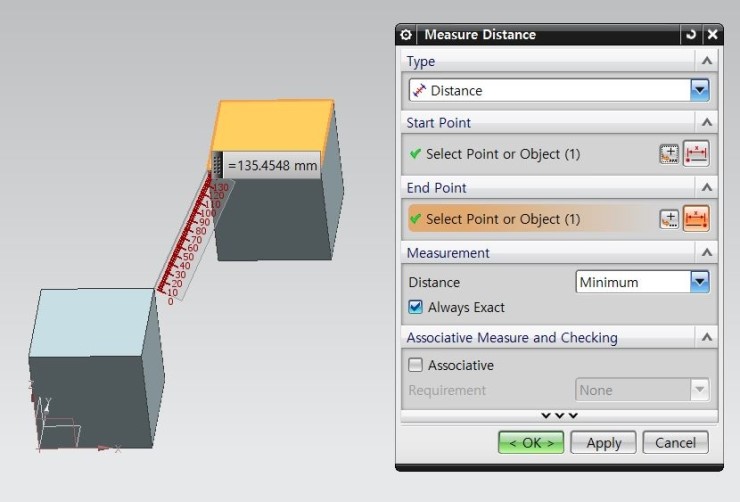Click the 135.4548 mm measurement label
Image resolution: width=740 pixels, height=502 pixels.
272,165
